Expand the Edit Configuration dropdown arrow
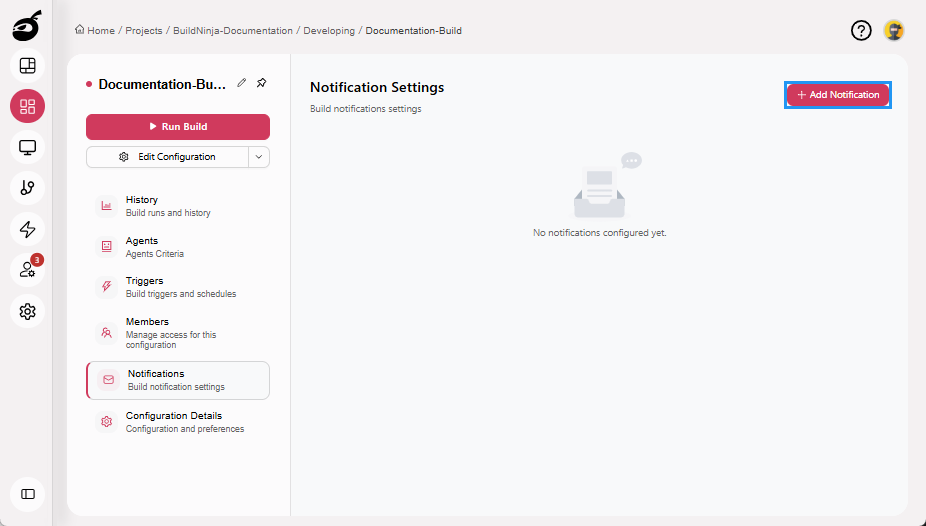Viewport: 926px width, 526px height. point(259,157)
